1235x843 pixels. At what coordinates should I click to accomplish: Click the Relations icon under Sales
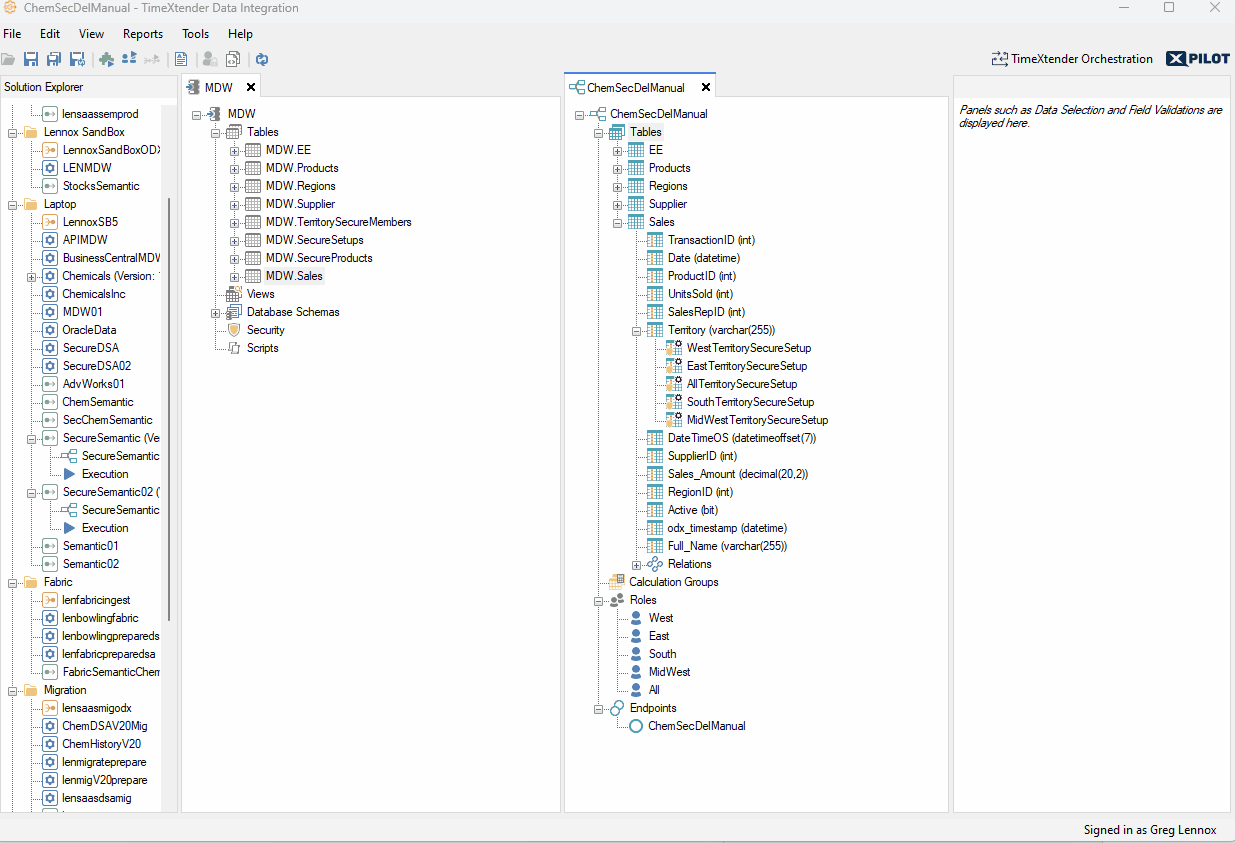tap(655, 564)
